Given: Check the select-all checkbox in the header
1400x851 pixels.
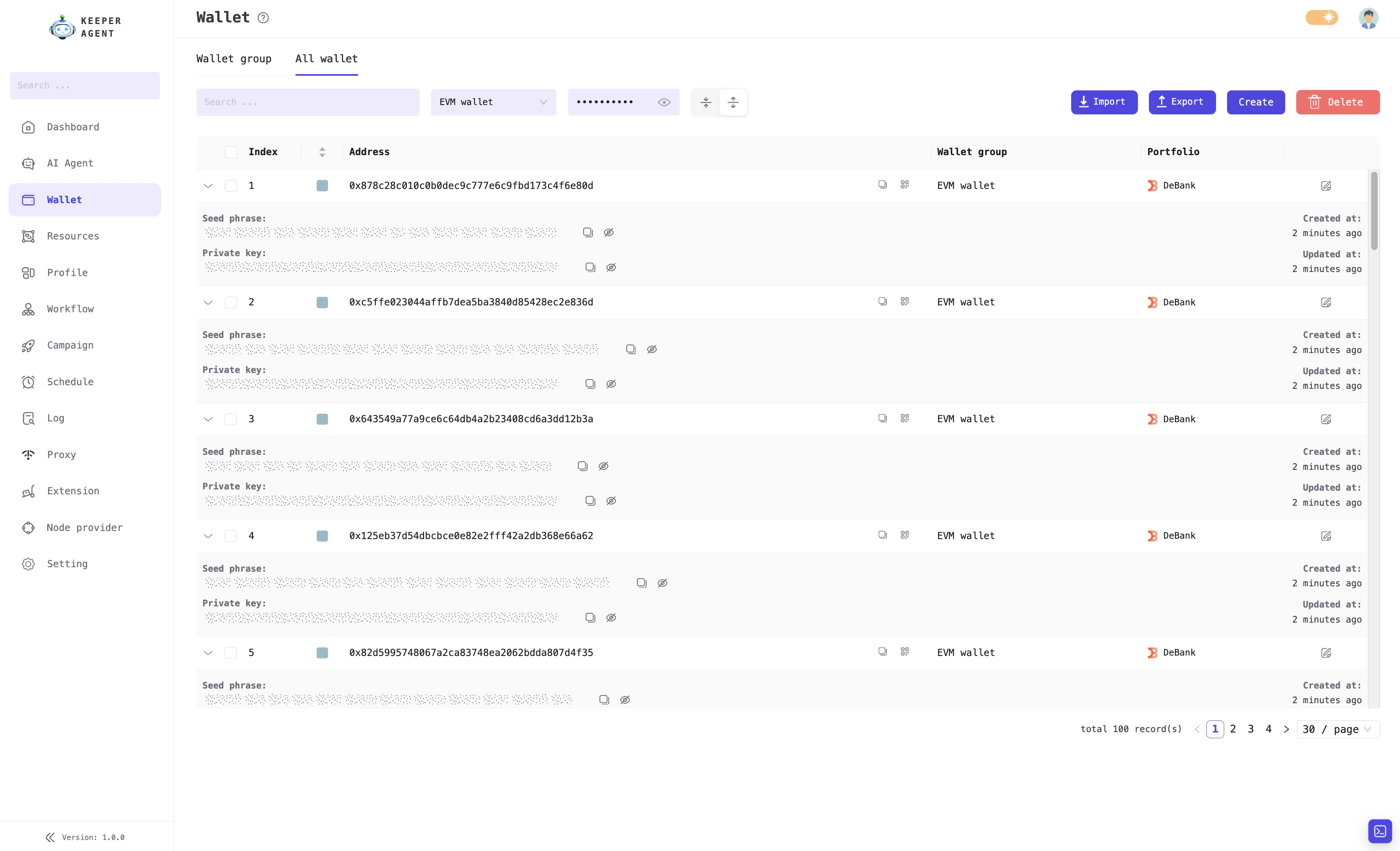Looking at the screenshot, I should click(231, 152).
